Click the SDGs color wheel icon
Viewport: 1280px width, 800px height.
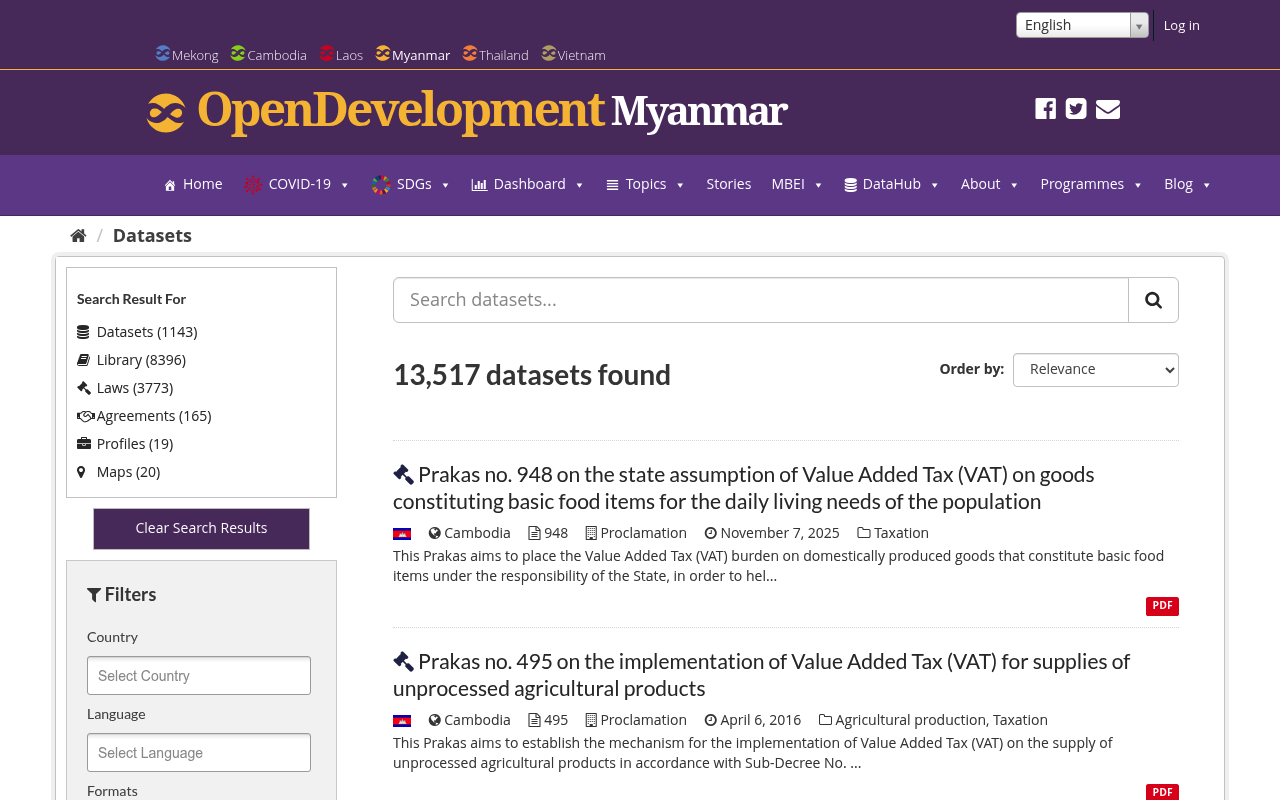point(381,185)
